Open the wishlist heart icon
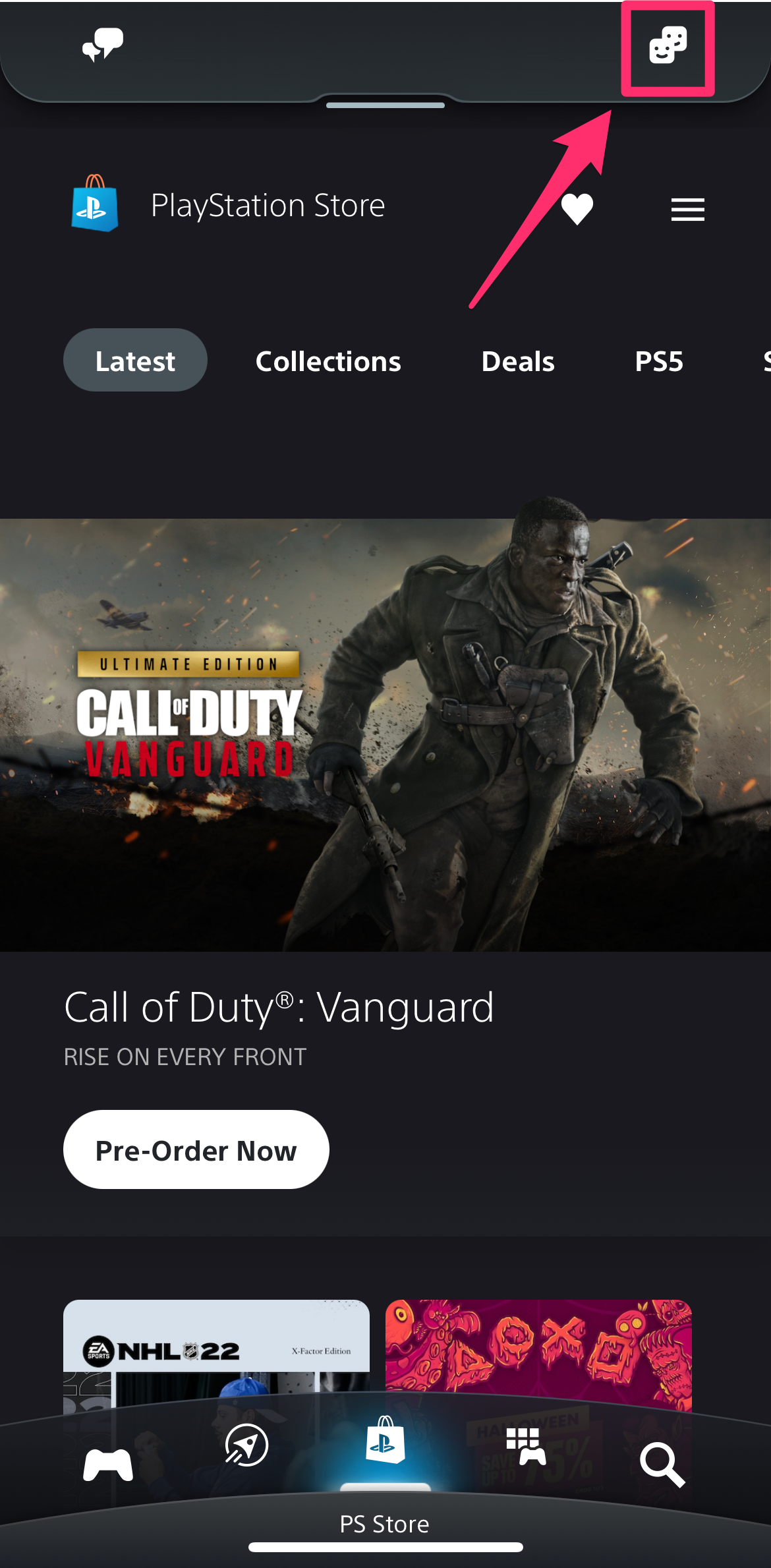 (577, 210)
